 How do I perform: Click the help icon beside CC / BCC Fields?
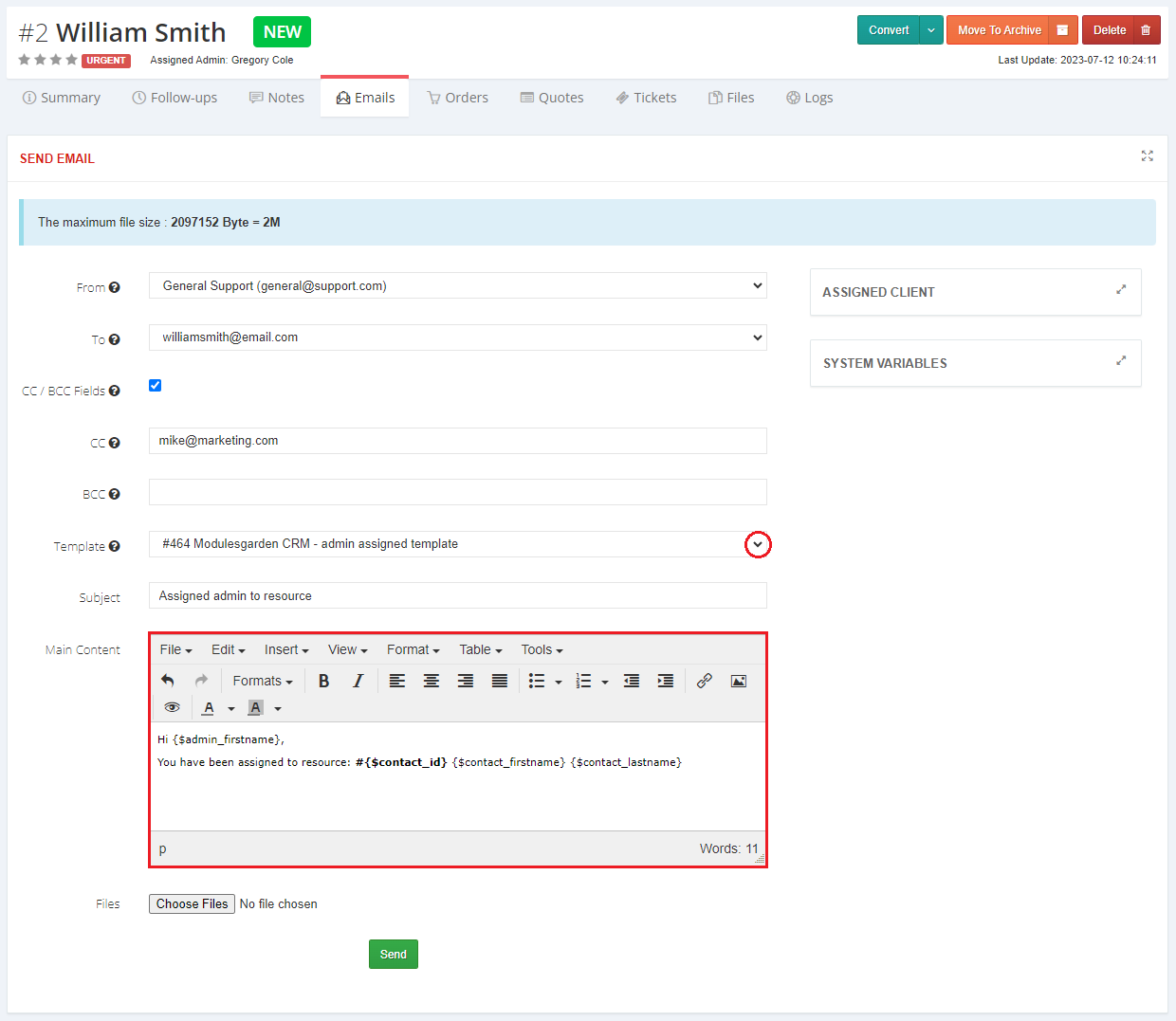[x=114, y=391]
